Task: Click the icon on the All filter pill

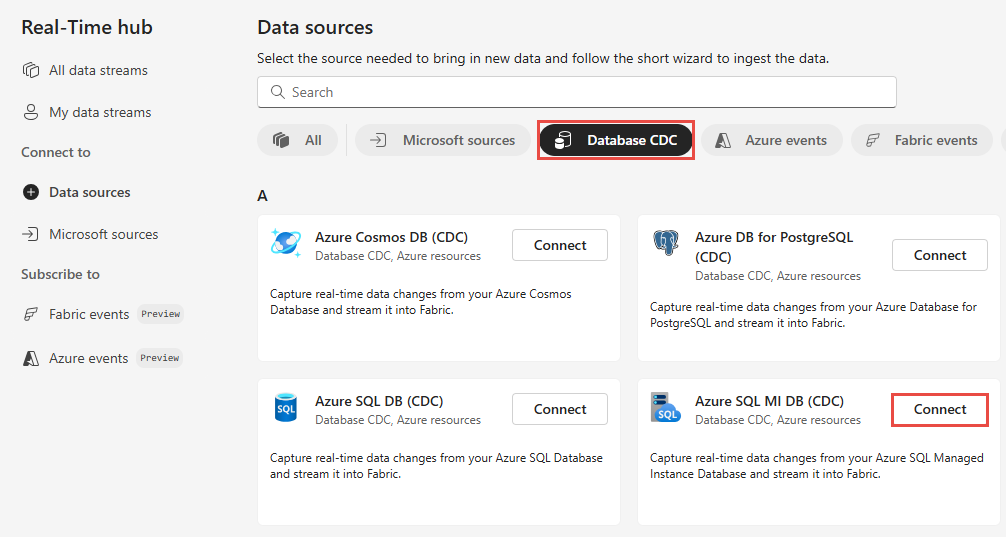Action: click(281, 140)
